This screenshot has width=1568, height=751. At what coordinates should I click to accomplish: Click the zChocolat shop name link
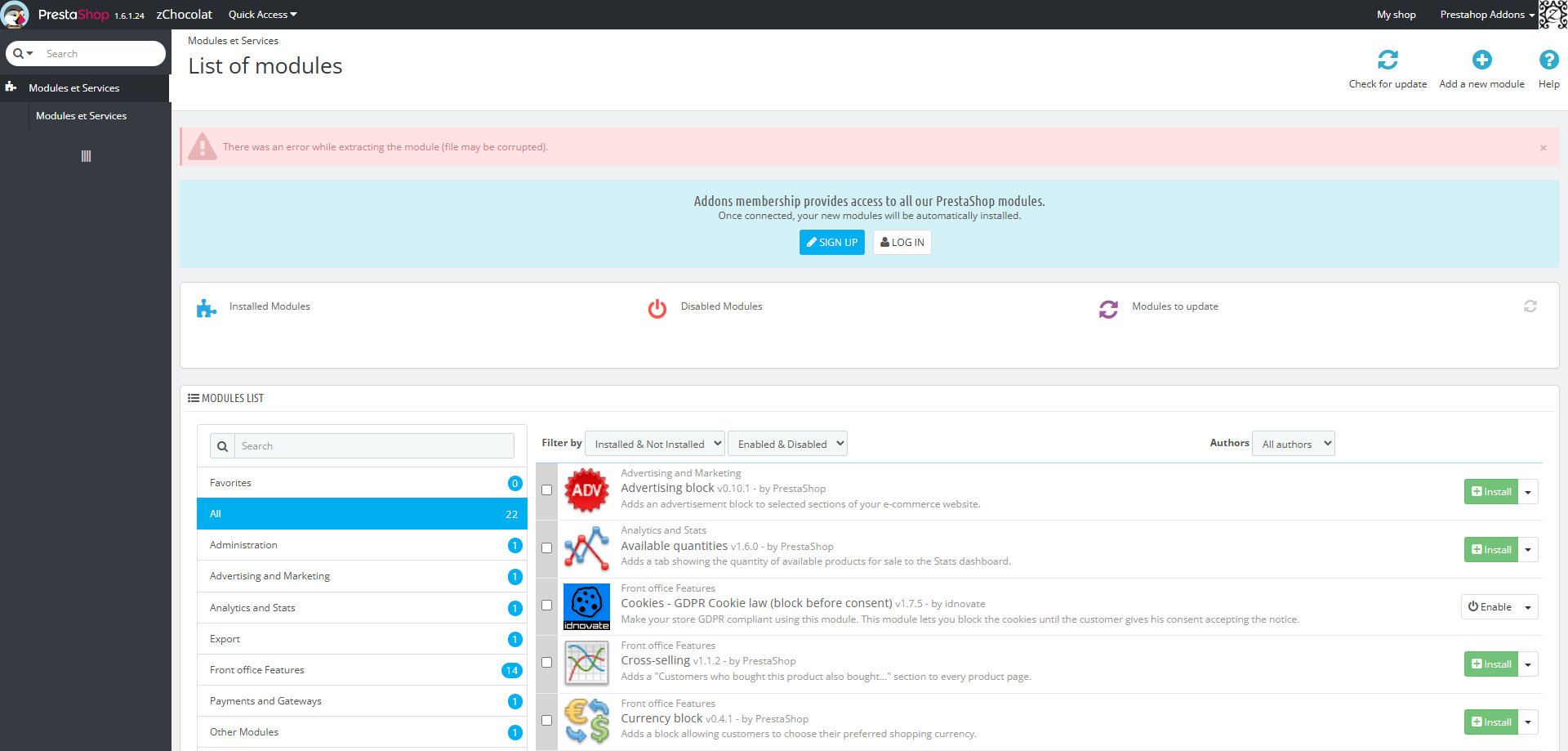[x=184, y=15]
